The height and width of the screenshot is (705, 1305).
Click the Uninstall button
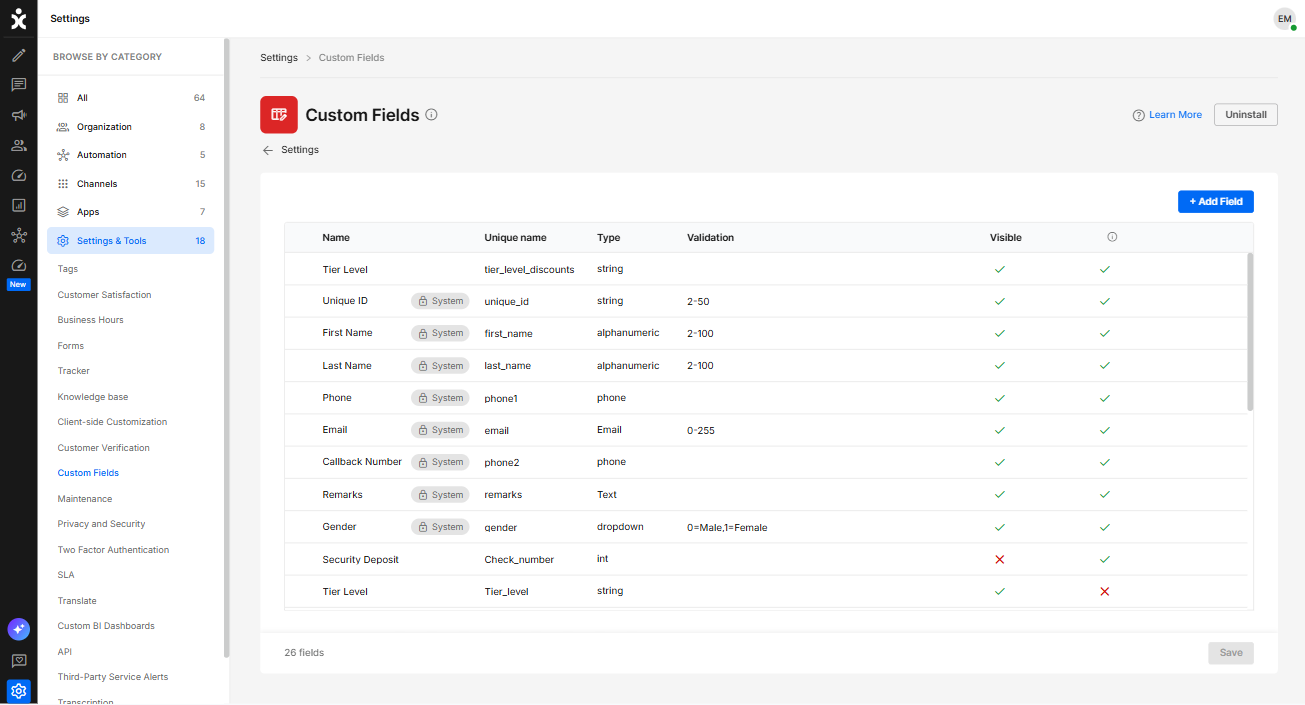click(1245, 115)
